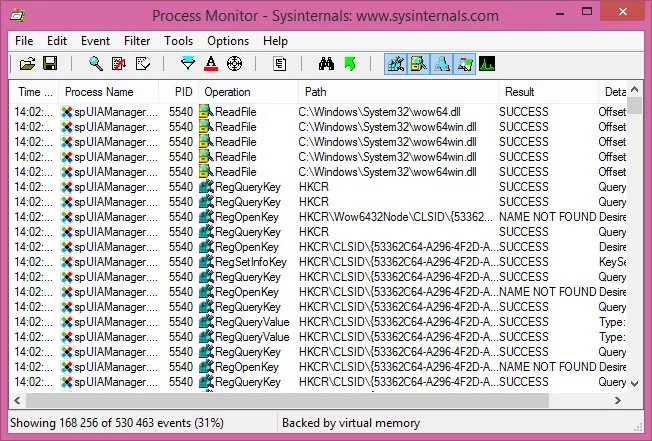Click the Time column header
The image size is (652, 441).
[x=34, y=92]
